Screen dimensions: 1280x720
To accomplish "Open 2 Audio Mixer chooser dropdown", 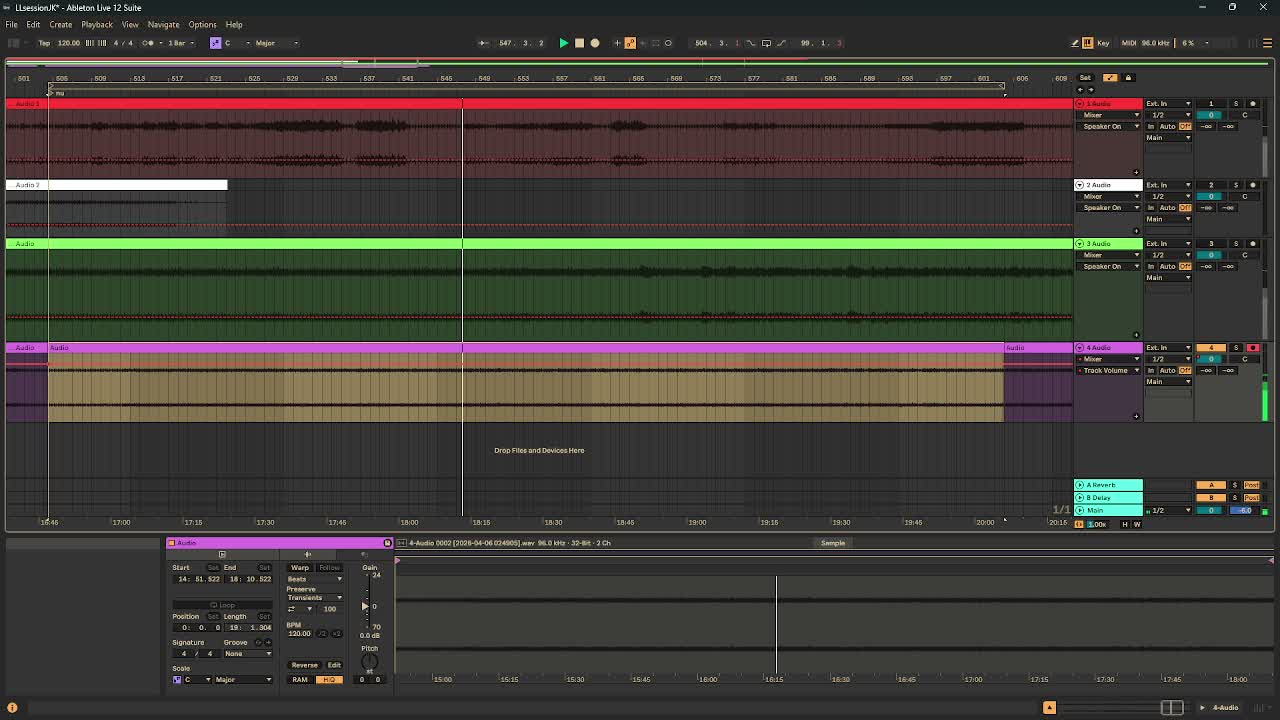I will [x=1107, y=196].
